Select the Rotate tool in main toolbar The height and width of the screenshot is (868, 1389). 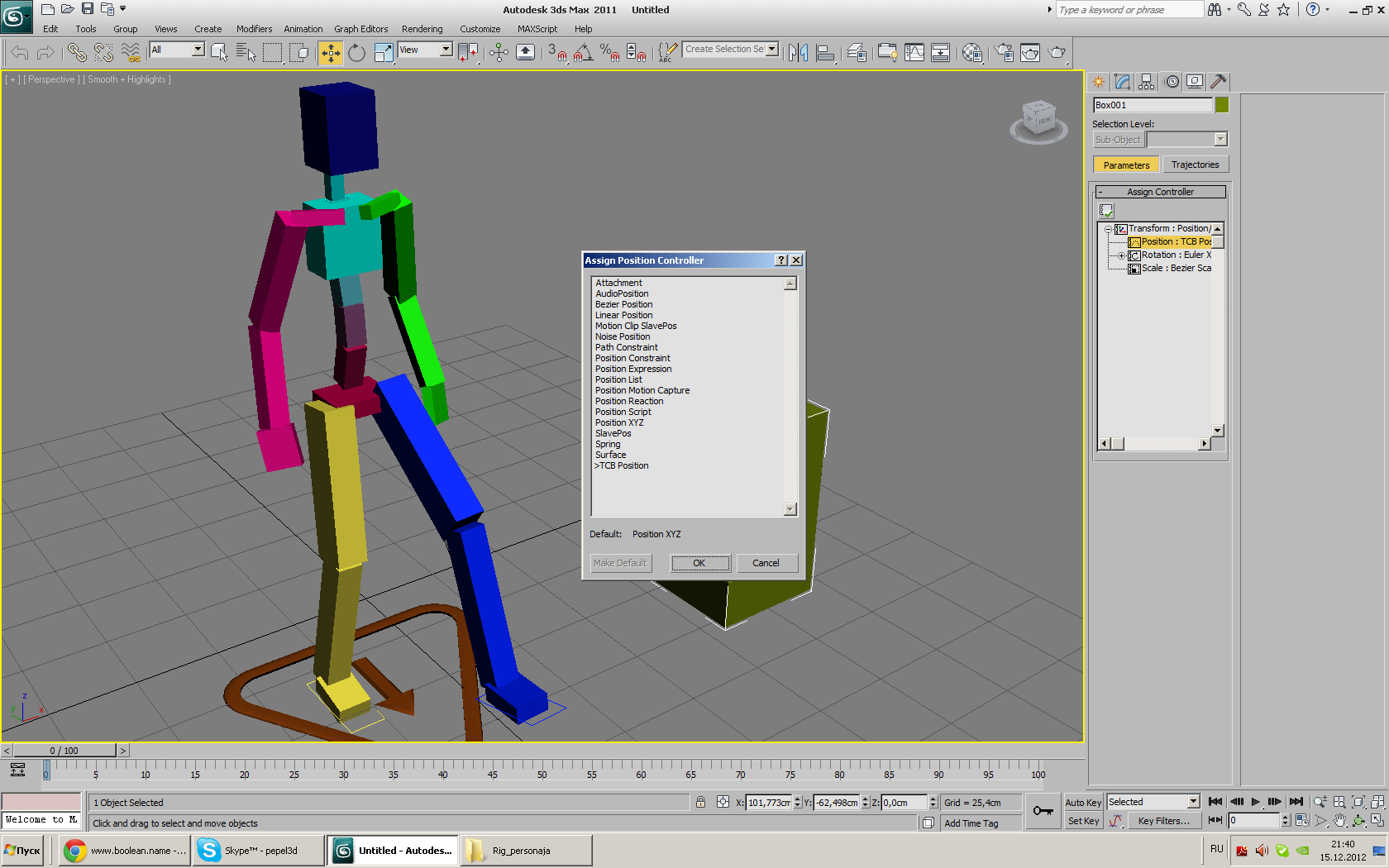[x=356, y=53]
